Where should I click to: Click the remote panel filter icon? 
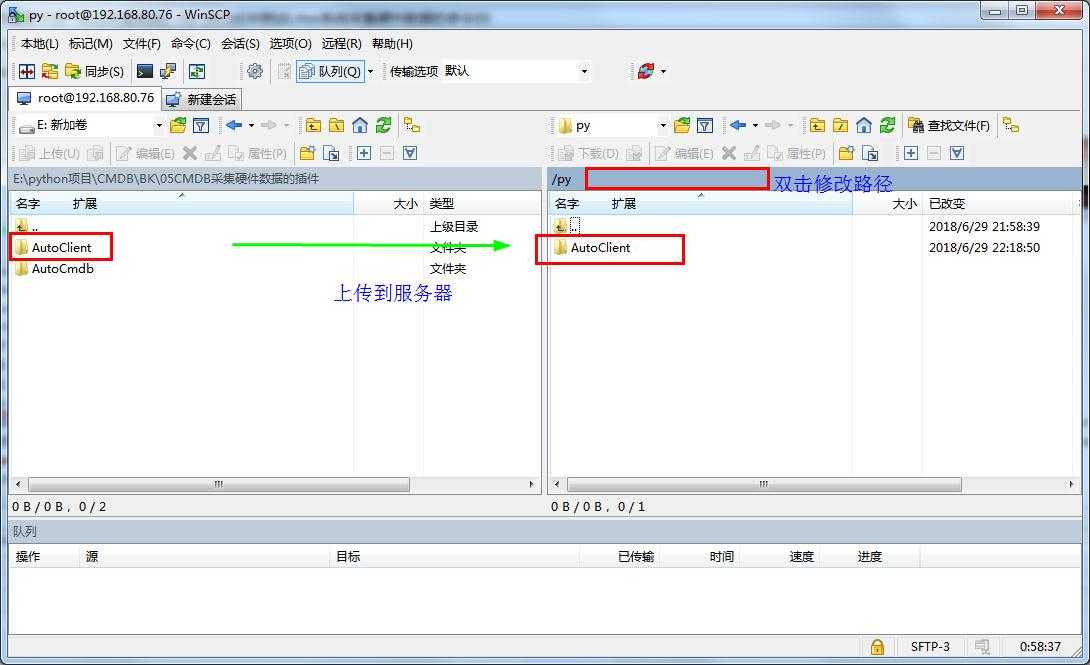tap(705, 125)
